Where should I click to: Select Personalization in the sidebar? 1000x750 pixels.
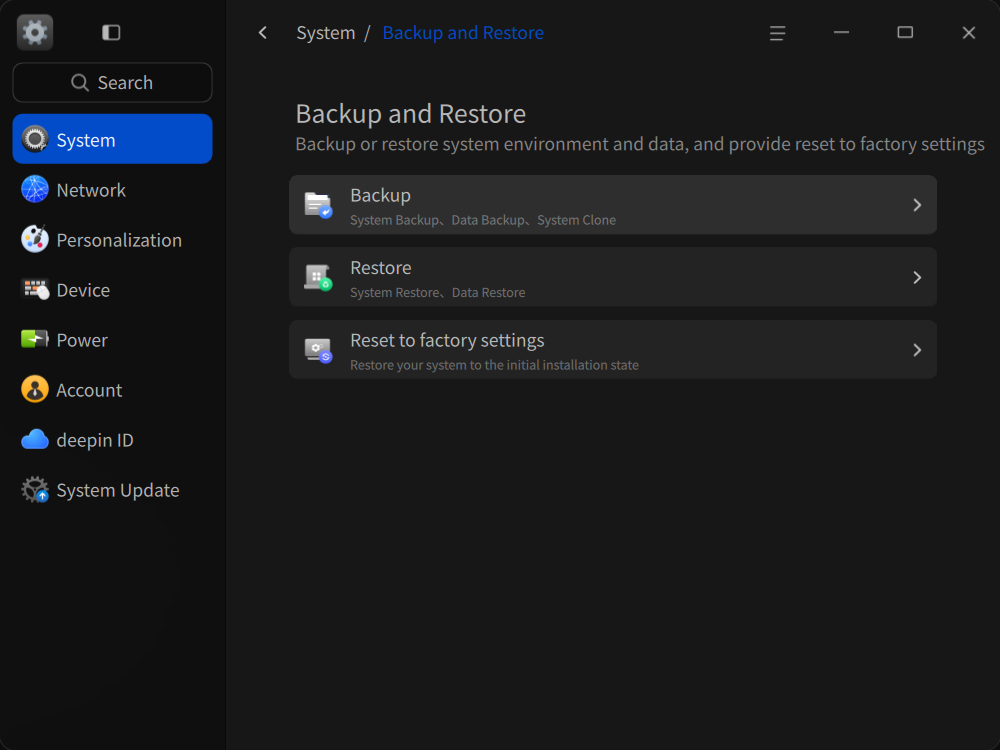point(112,239)
